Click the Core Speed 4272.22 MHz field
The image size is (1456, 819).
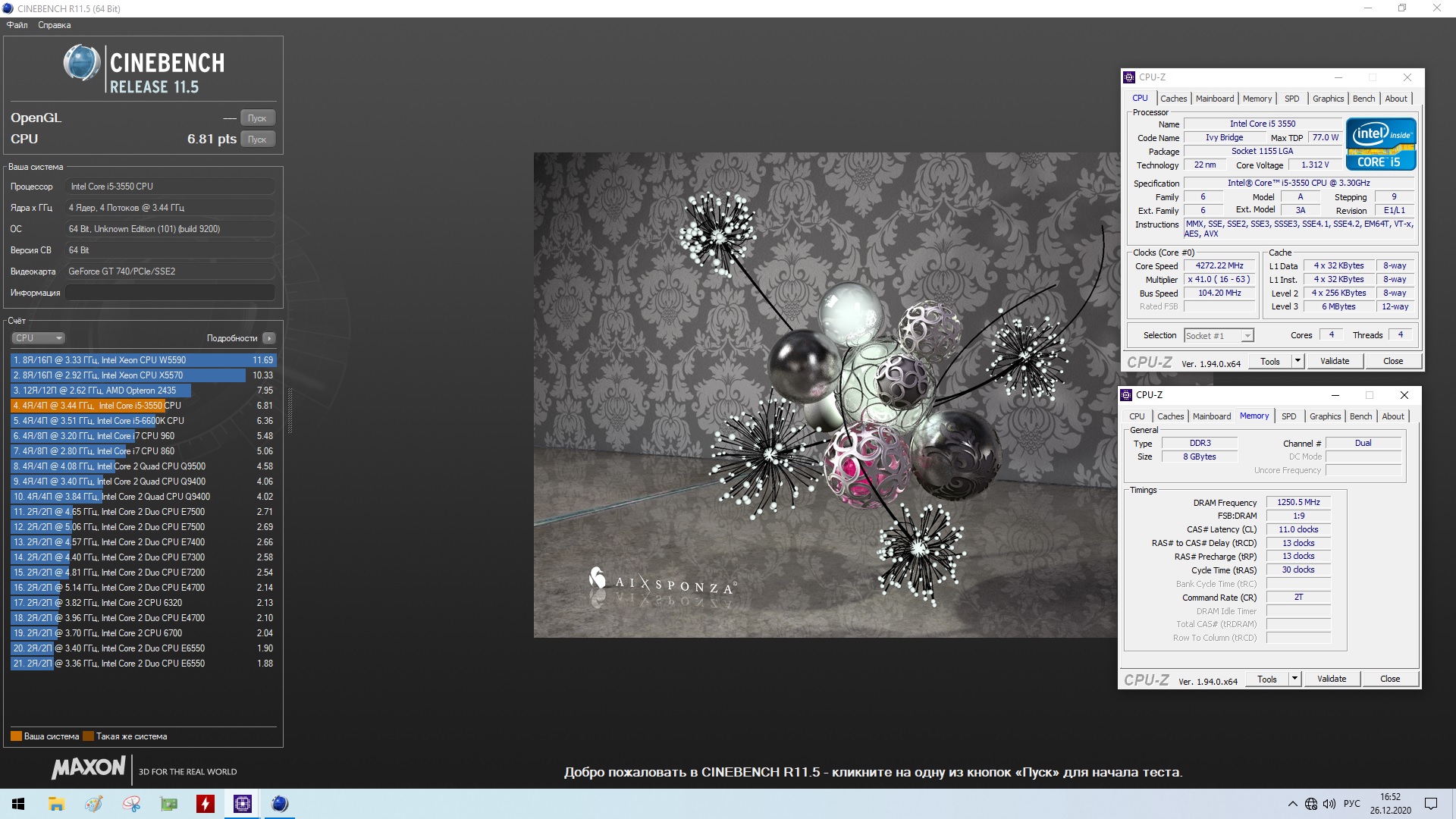(x=1219, y=266)
